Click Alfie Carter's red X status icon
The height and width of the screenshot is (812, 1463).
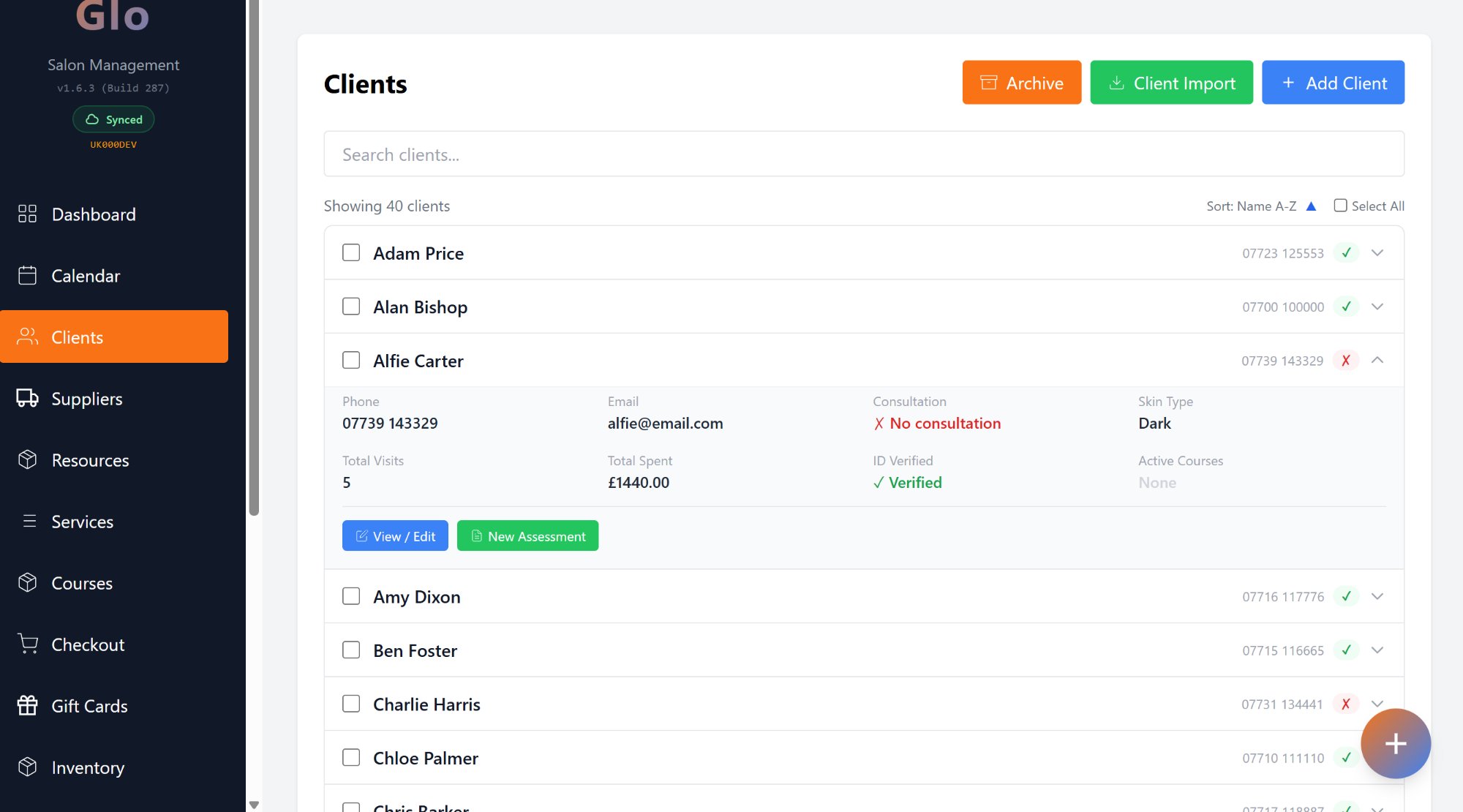[x=1345, y=360]
